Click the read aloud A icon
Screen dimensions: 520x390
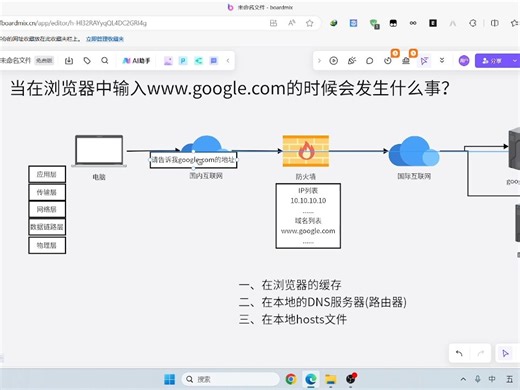tap(292, 23)
